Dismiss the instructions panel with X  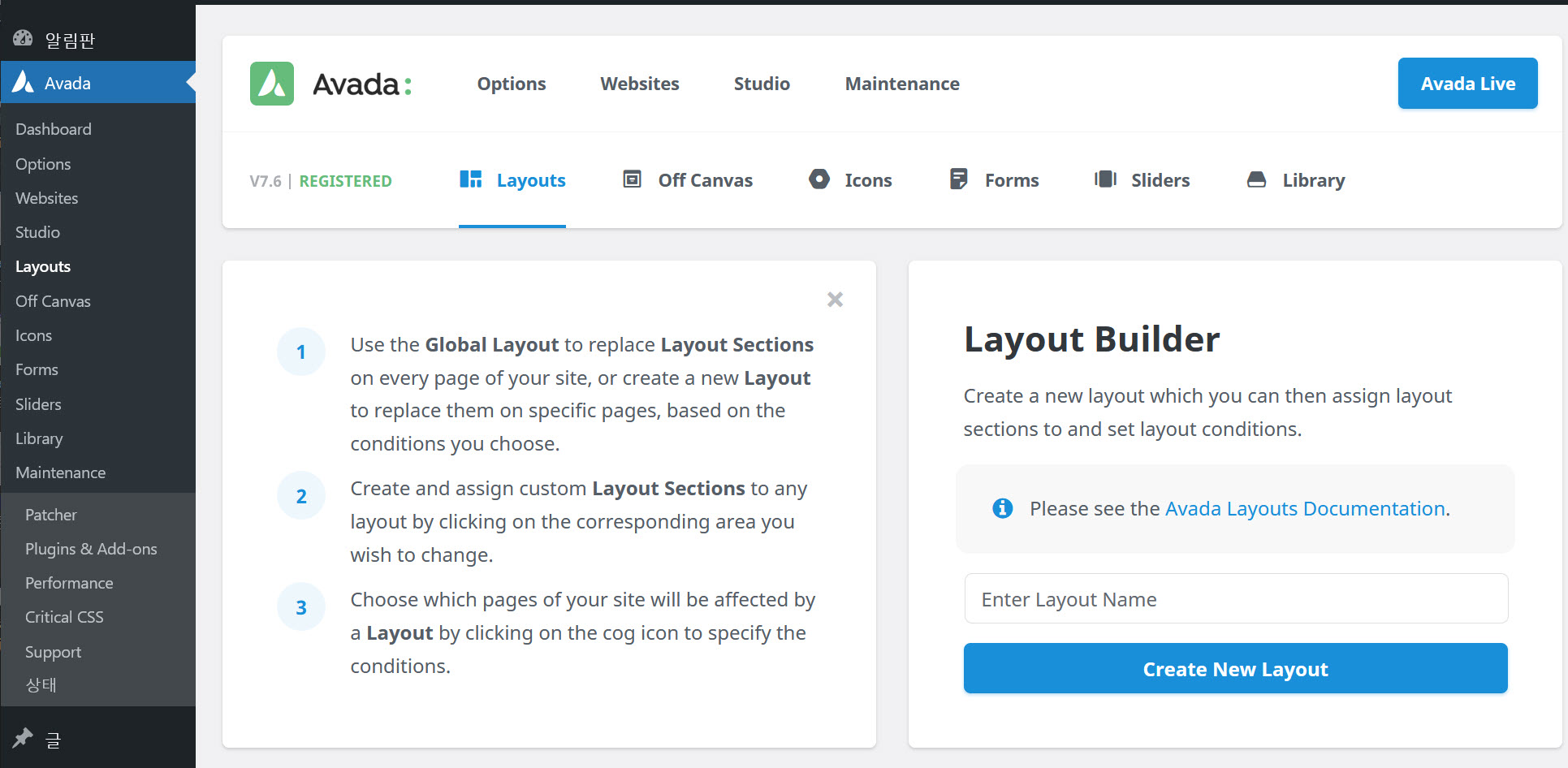coord(835,300)
